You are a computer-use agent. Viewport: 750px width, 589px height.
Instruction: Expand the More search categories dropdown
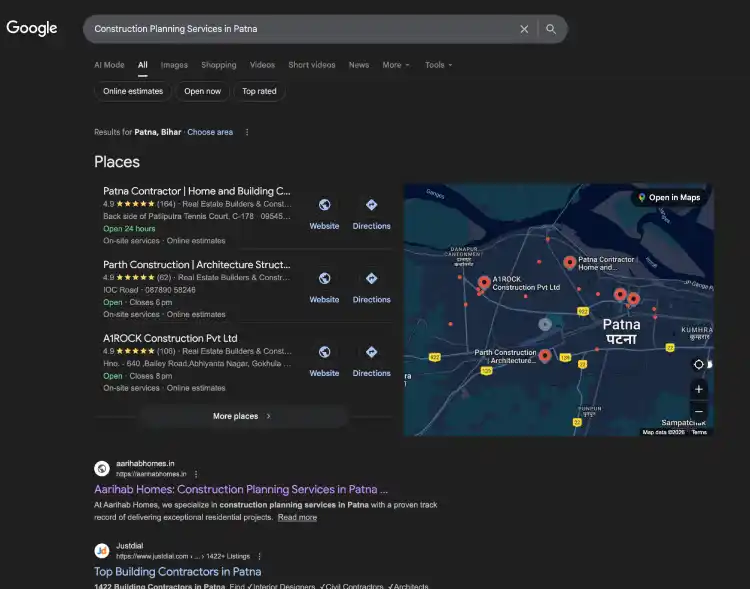tap(395, 65)
